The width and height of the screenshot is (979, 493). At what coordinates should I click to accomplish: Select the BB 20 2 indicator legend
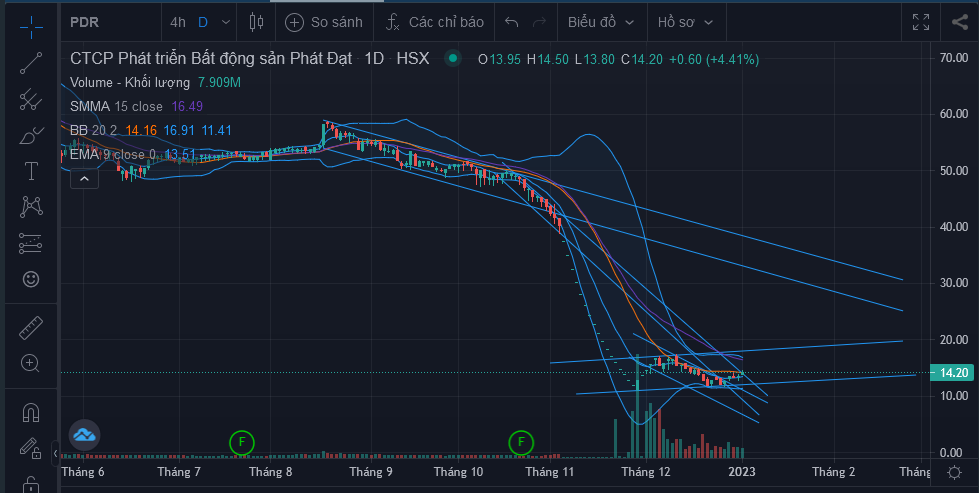click(x=94, y=130)
